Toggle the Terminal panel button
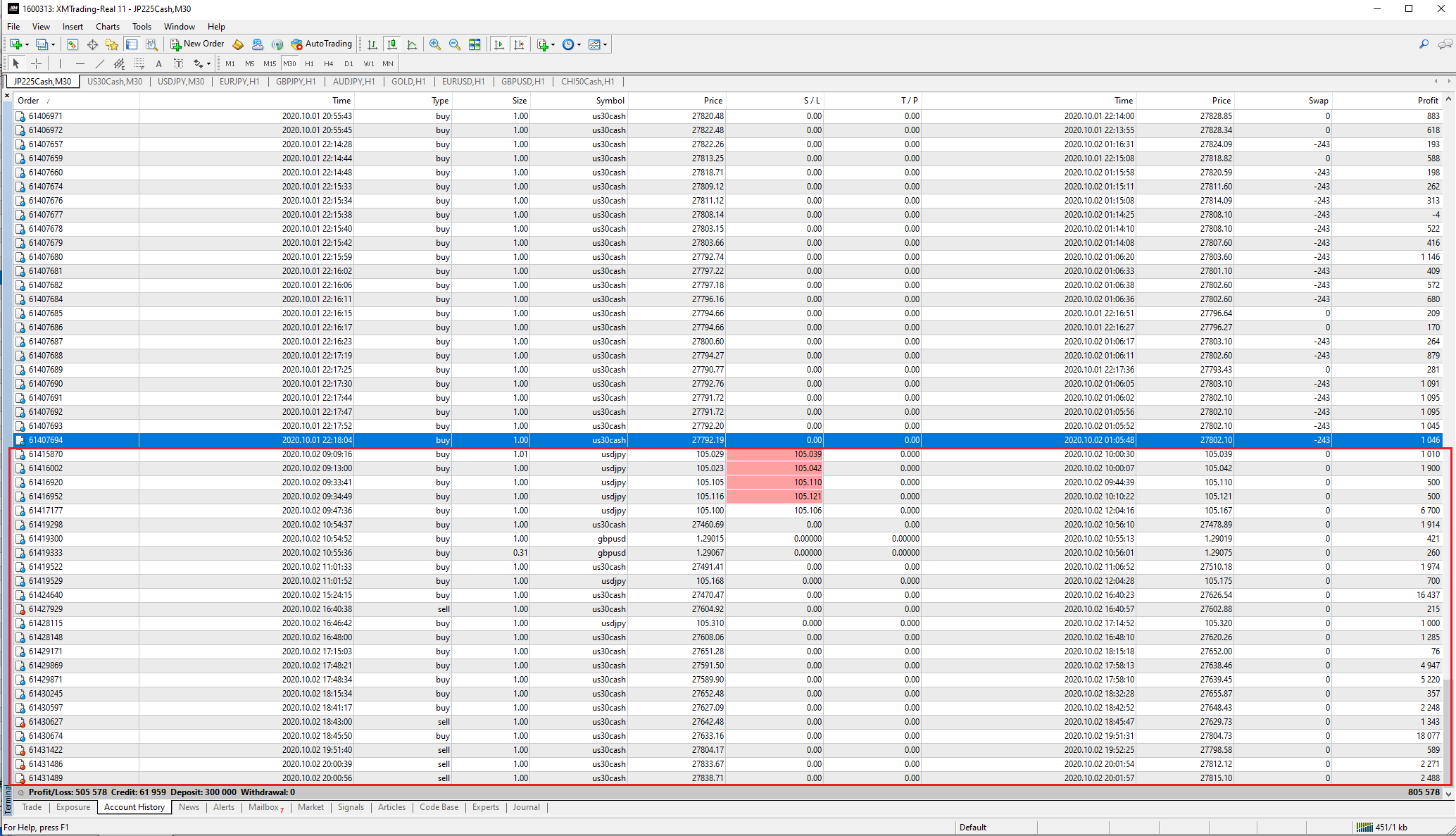The image size is (1456, 836). coord(132,44)
